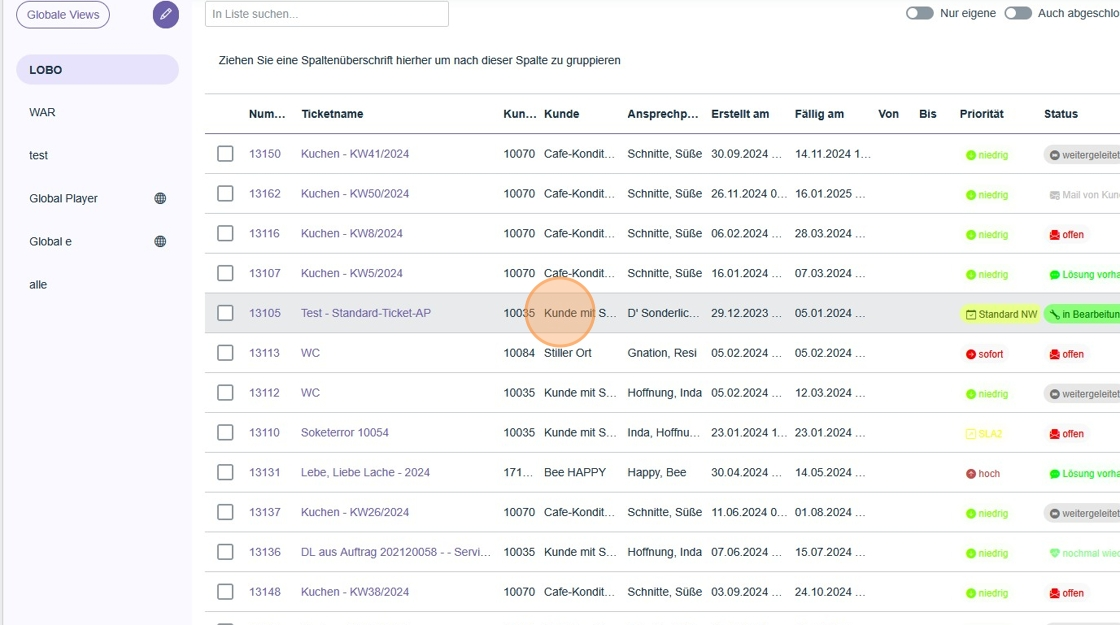Select the 'alle' view in the sidebar
Viewport: 1120px width, 625px height.
point(38,285)
